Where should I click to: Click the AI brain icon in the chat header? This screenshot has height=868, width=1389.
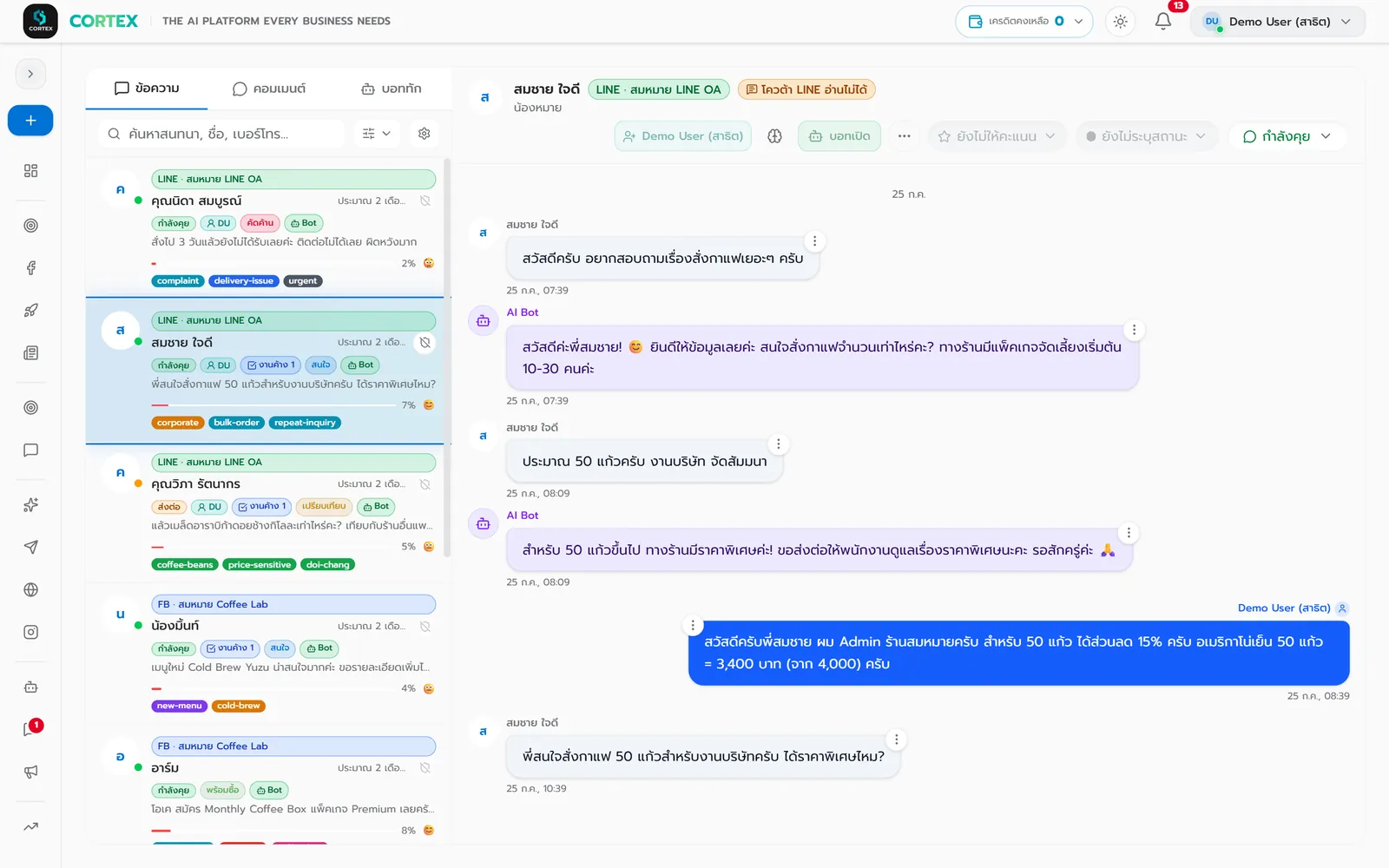point(774,136)
